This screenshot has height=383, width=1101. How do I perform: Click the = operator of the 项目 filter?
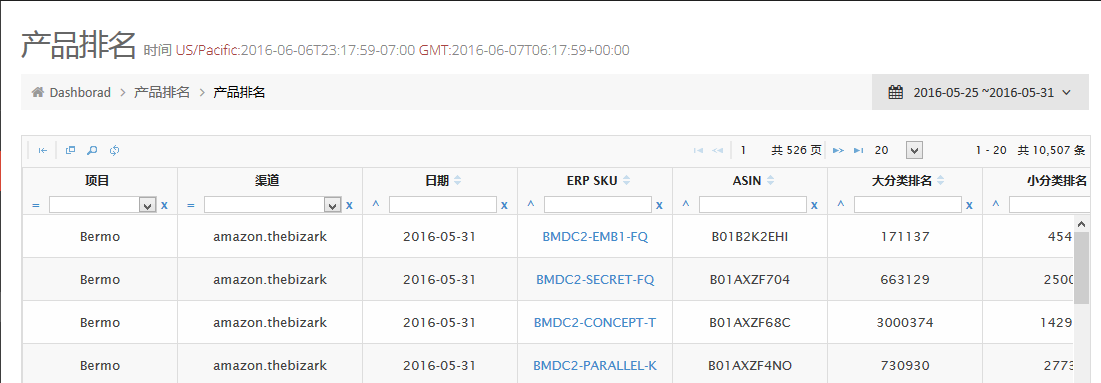pos(36,205)
